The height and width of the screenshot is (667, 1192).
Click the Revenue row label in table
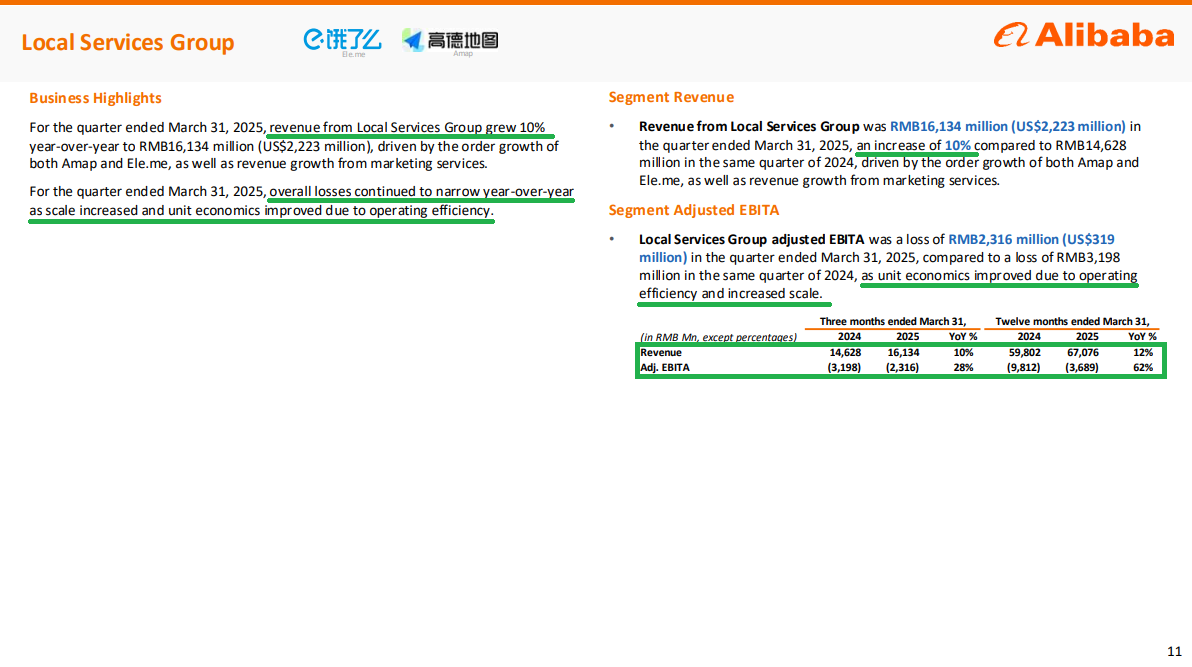[661, 352]
